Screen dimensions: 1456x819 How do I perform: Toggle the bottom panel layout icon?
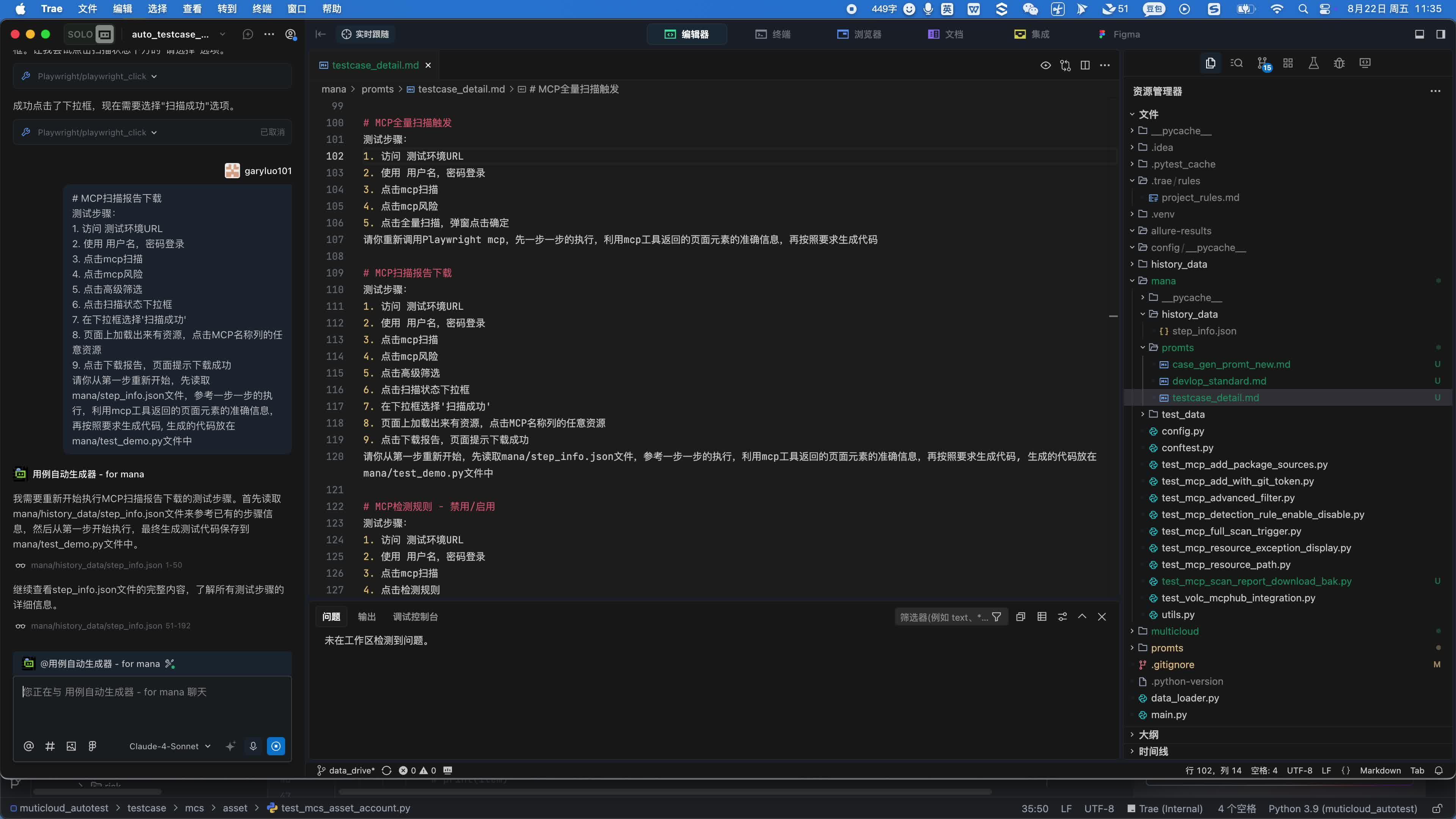coord(1419,35)
